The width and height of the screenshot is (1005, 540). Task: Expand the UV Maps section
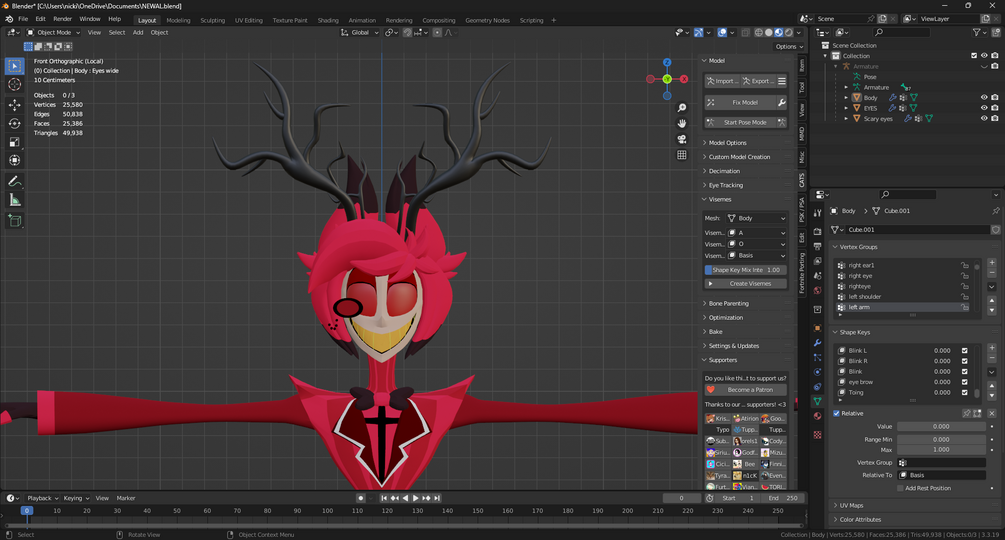(851, 505)
